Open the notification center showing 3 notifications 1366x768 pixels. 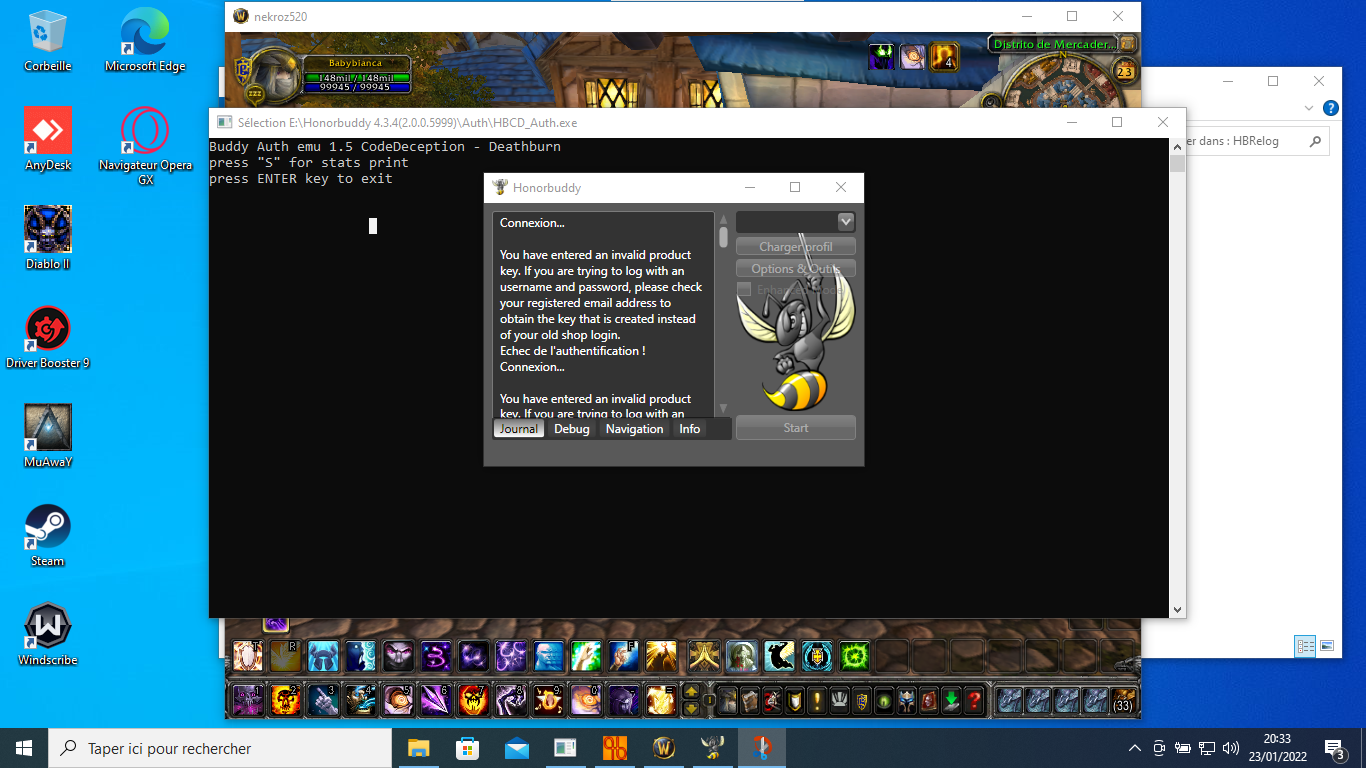click(x=1334, y=748)
